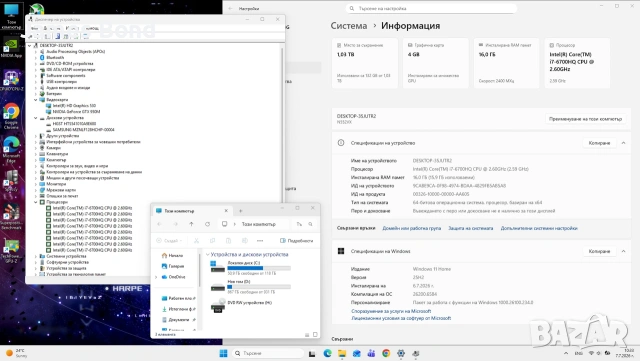Collapse the Процесори tree node
Viewport: 640px width, 361px height.
36,202
